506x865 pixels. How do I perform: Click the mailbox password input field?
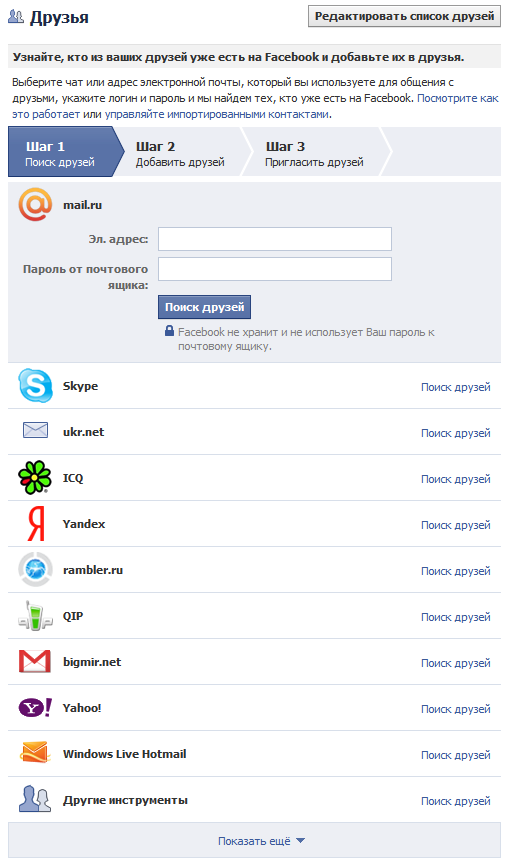275,269
